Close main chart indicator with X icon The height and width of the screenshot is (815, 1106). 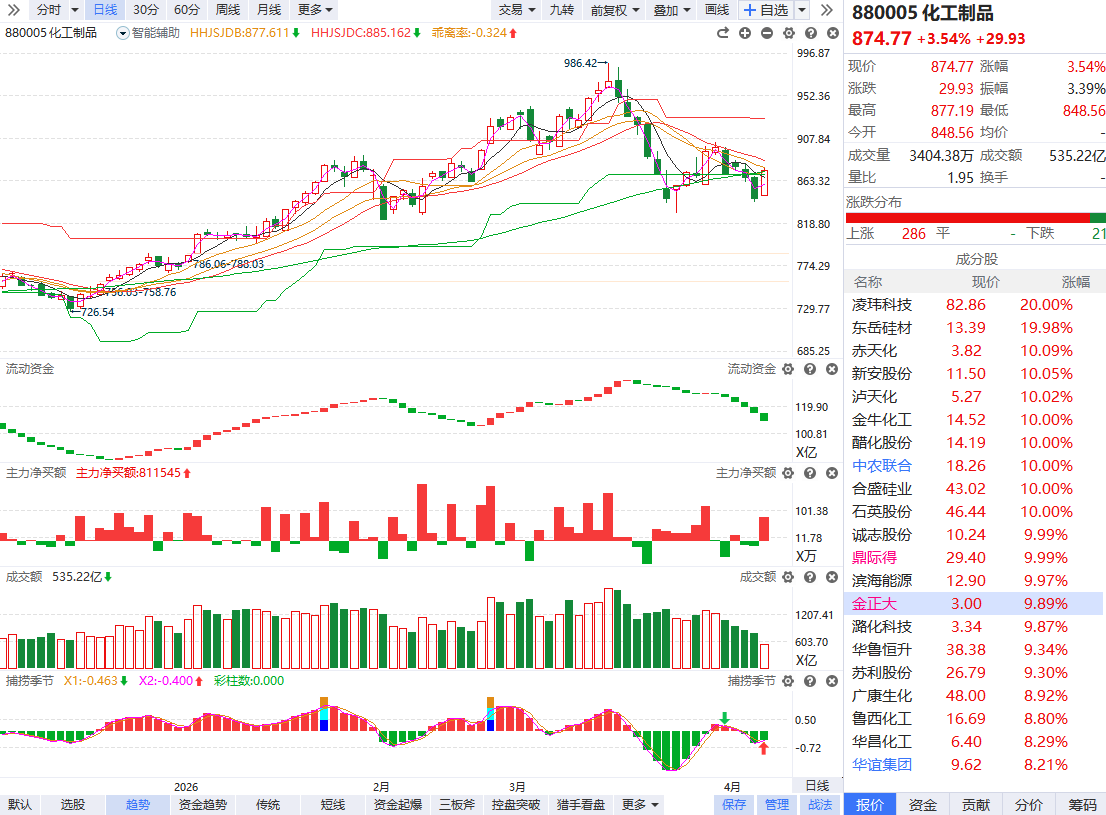click(x=833, y=33)
